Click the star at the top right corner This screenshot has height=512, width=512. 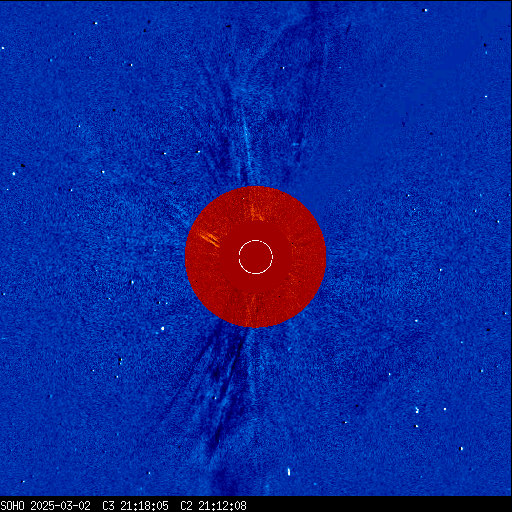425,10
